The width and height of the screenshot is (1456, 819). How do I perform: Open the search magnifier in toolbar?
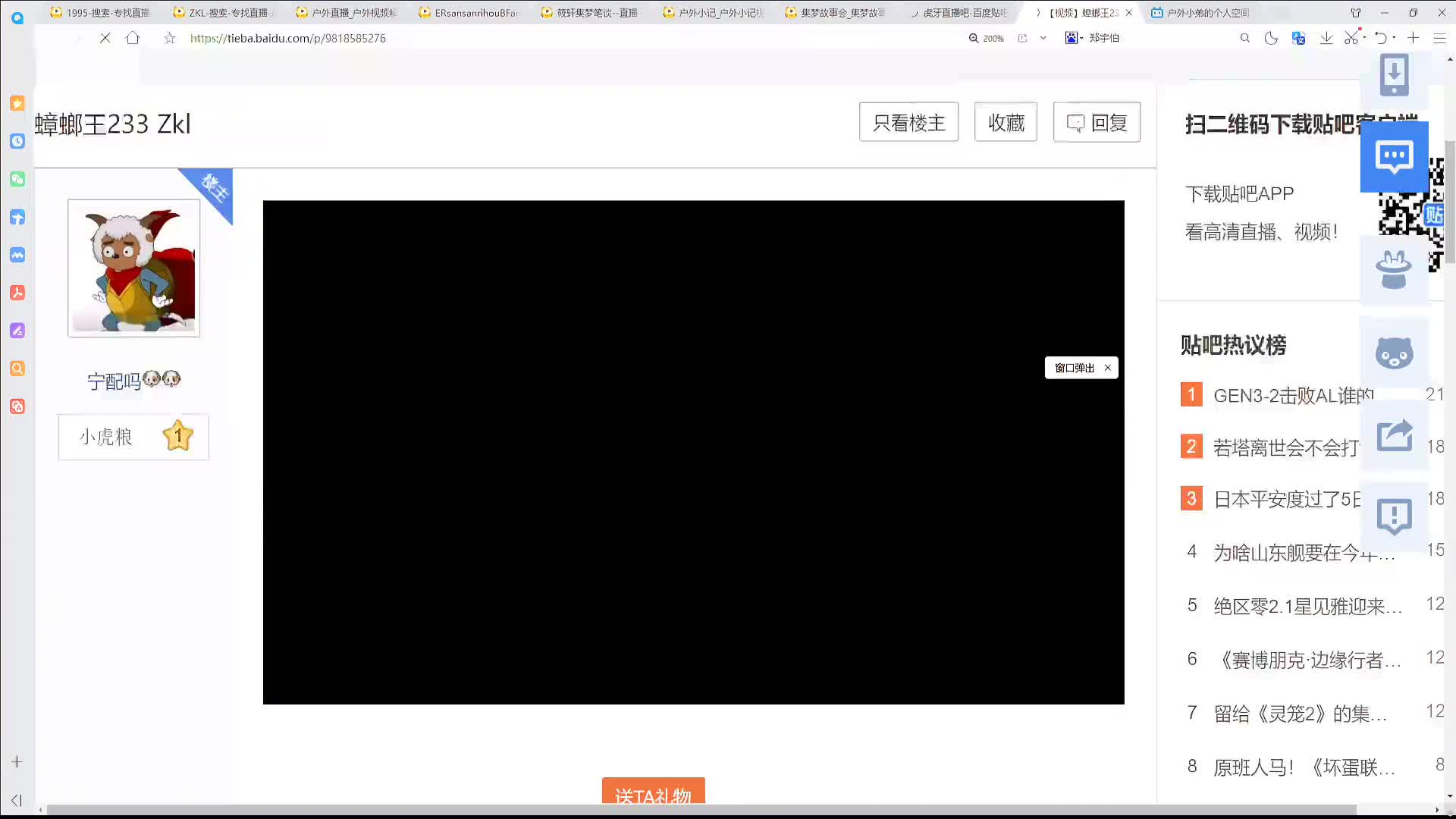pyautogui.click(x=1244, y=38)
